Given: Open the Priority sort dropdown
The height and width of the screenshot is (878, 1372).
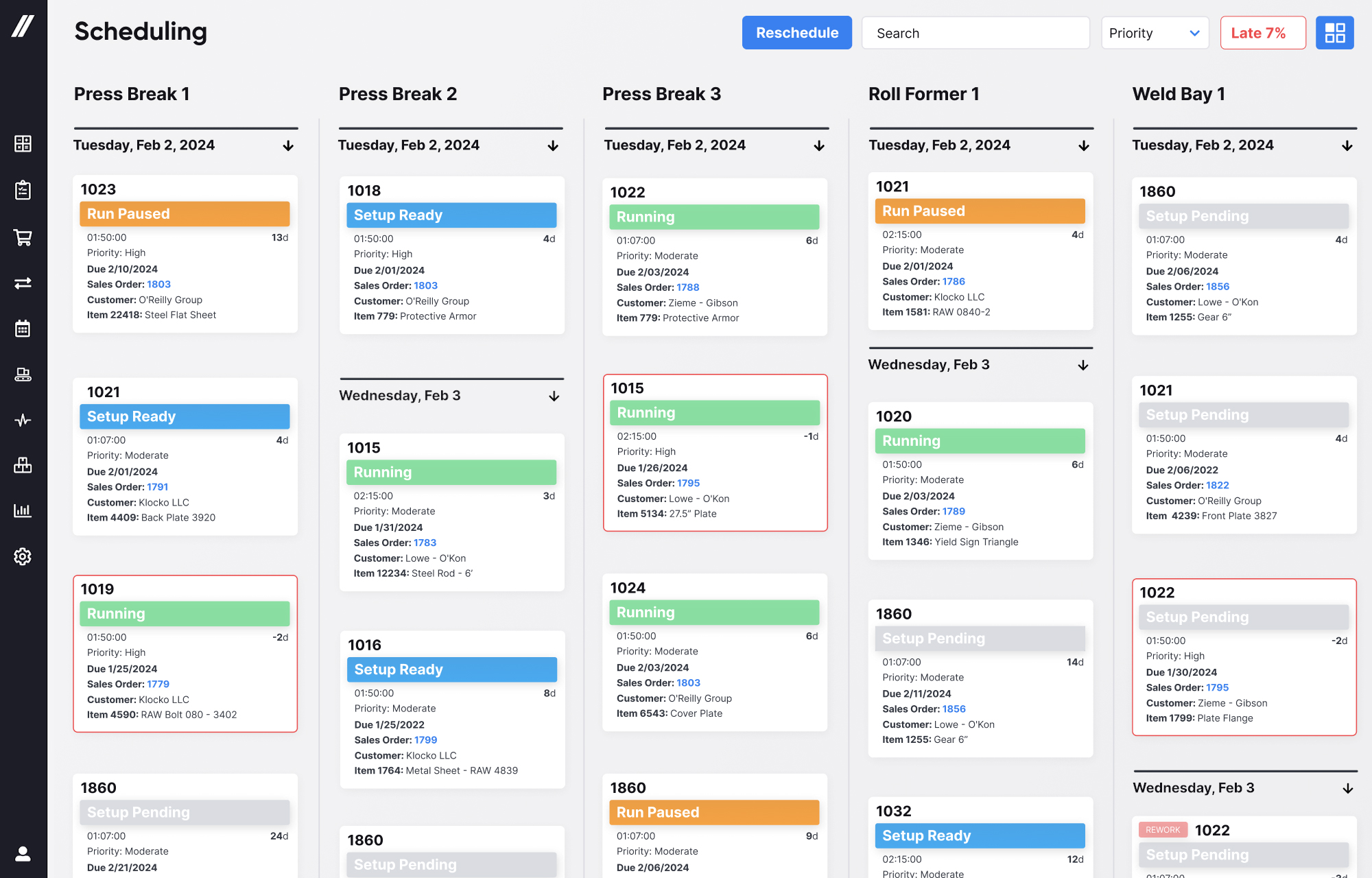Looking at the screenshot, I should click(x=1155, y=33).
